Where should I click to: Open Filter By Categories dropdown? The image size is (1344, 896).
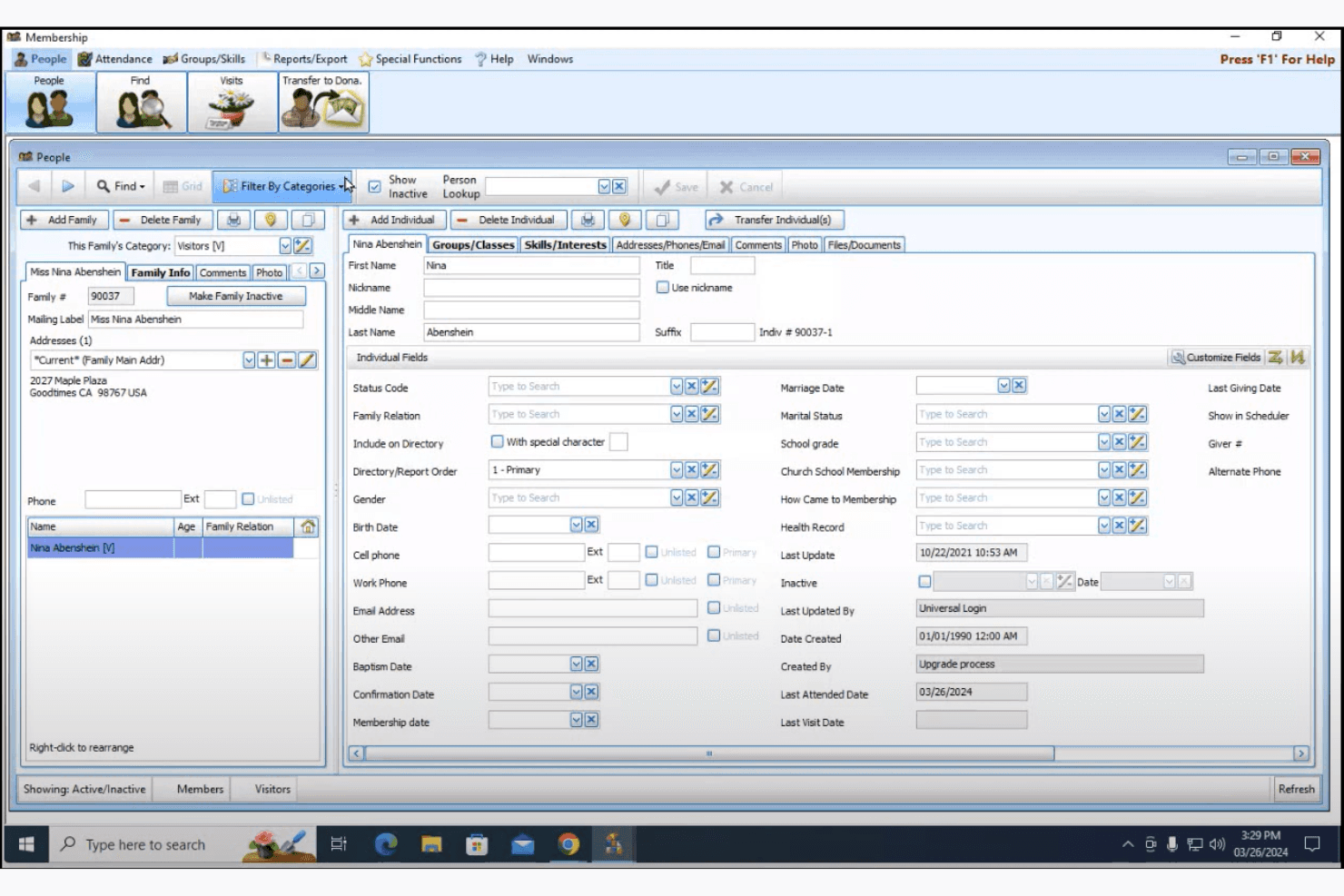[282, 186]
